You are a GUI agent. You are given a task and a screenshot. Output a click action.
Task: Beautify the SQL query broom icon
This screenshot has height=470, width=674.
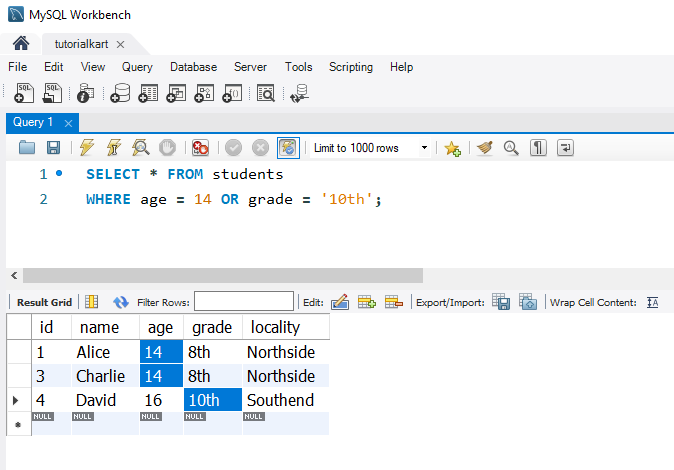(x=485, y=147)
